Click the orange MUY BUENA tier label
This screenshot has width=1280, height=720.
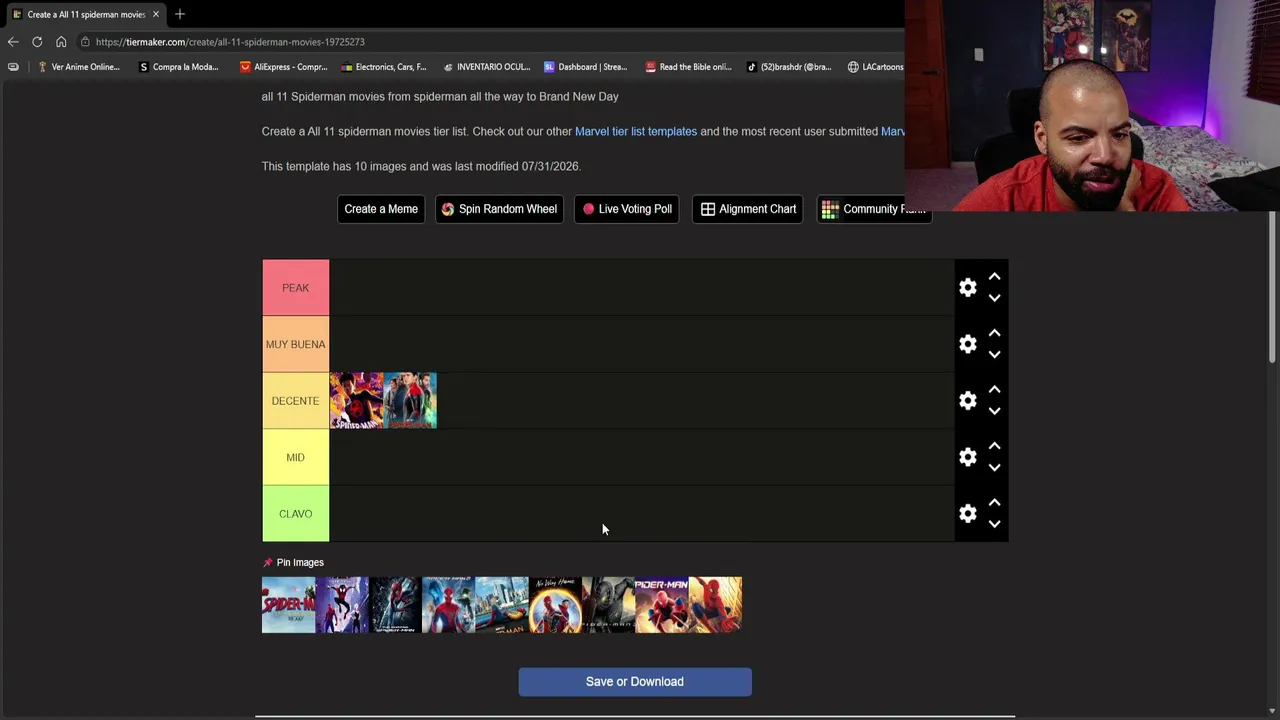click(x=295, y=344)
